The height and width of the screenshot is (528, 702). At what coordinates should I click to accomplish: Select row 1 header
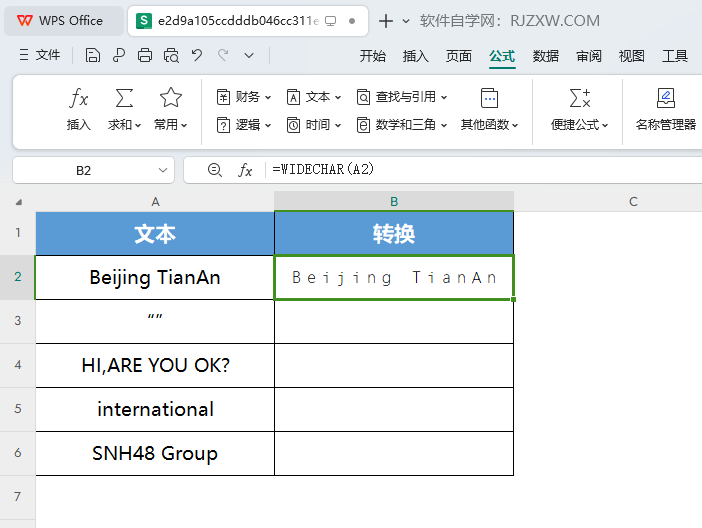point(17,233)
